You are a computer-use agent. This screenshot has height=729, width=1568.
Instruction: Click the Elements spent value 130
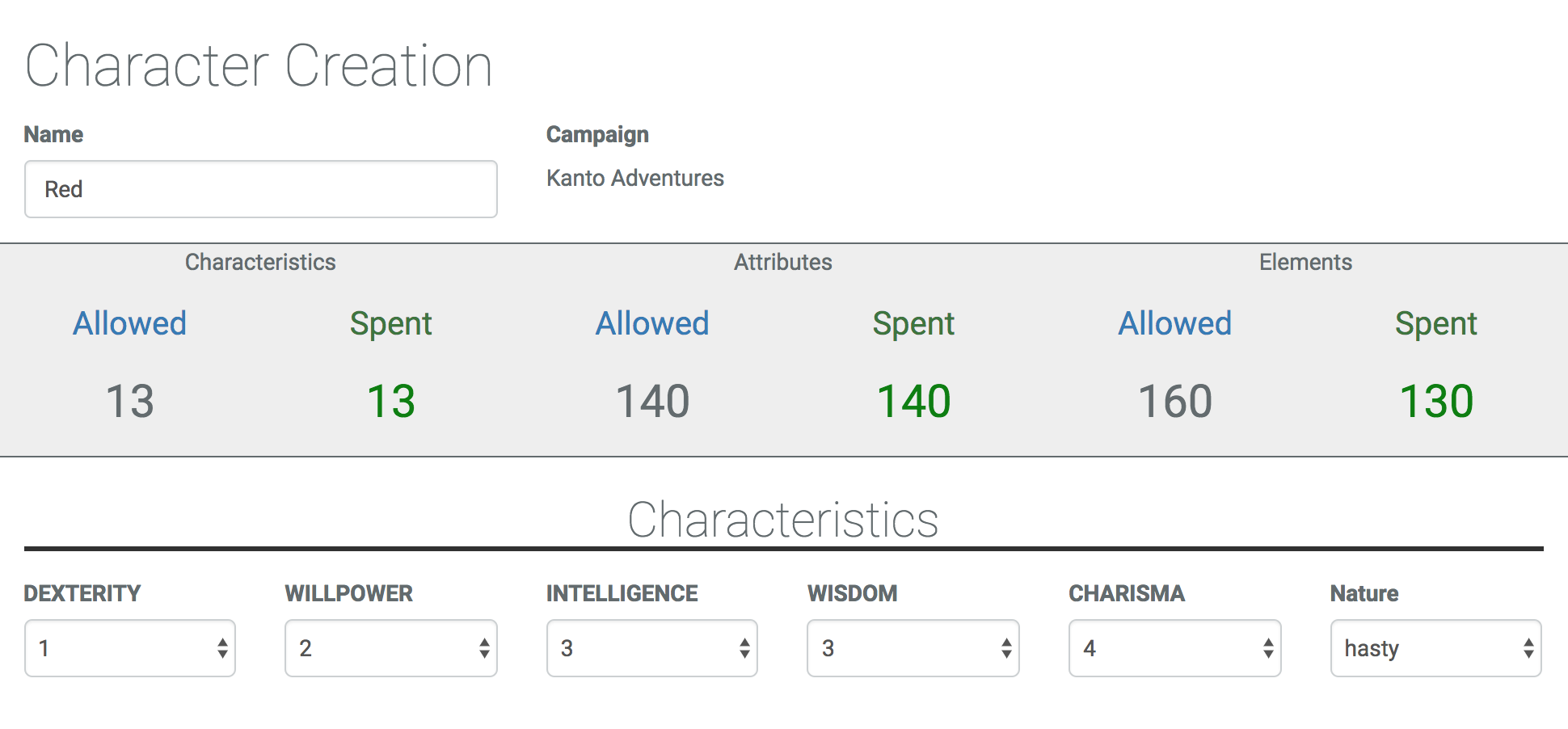1436,402
